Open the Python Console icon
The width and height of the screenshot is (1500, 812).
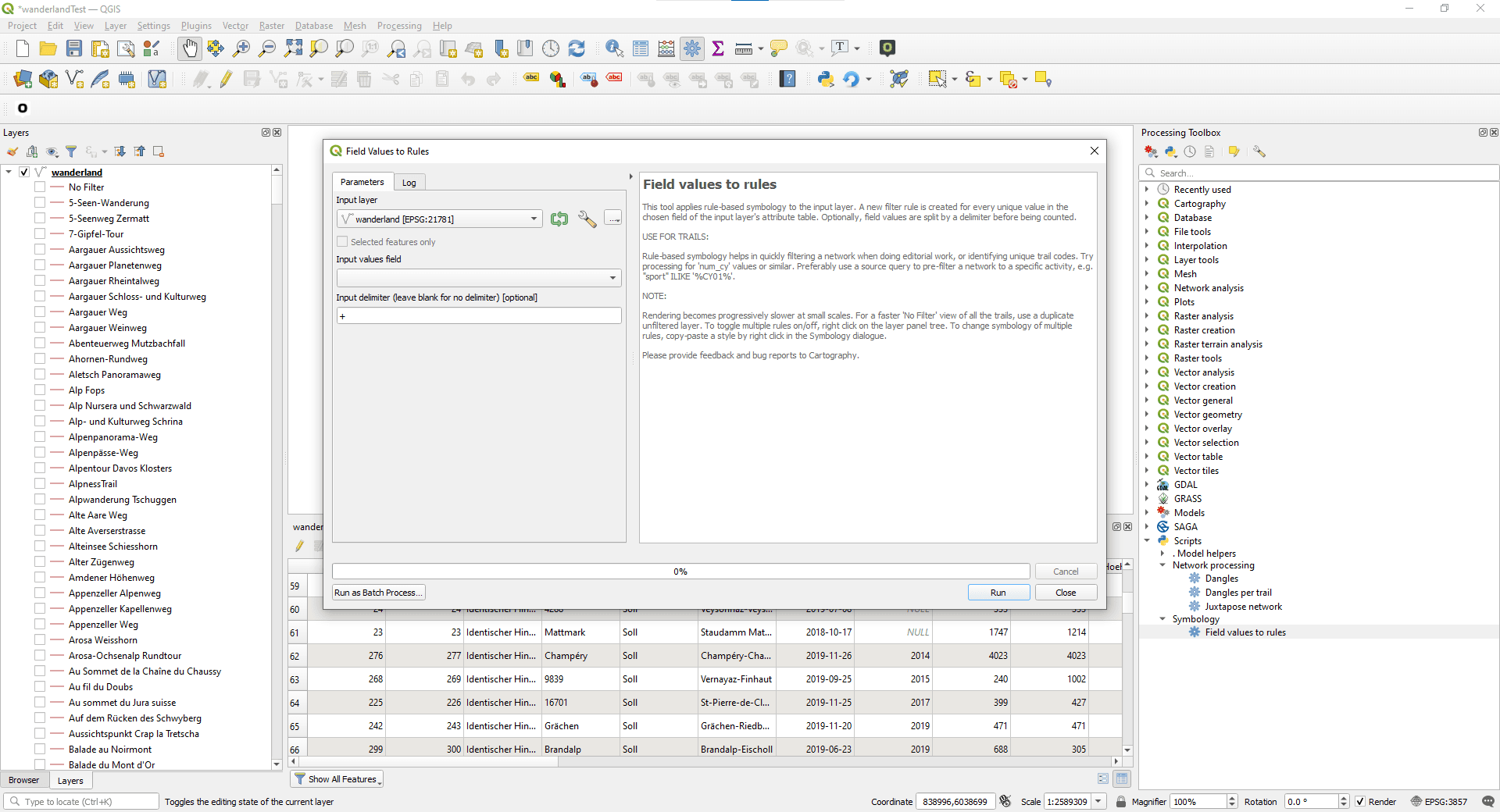[x=826, y=79]
